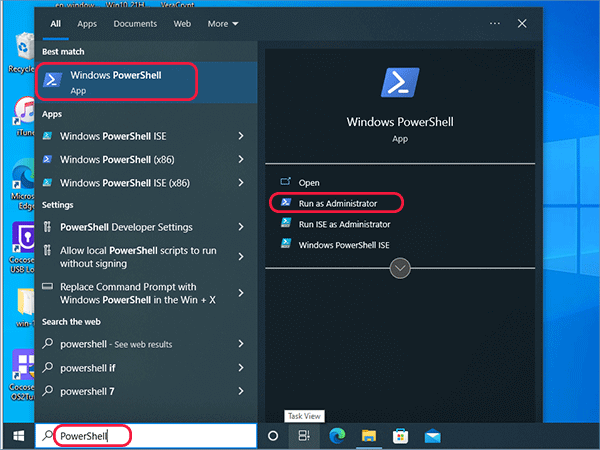This screenshot has height=450, width=600.
Task: Open the Windows Start button
Action: (18, 435)
